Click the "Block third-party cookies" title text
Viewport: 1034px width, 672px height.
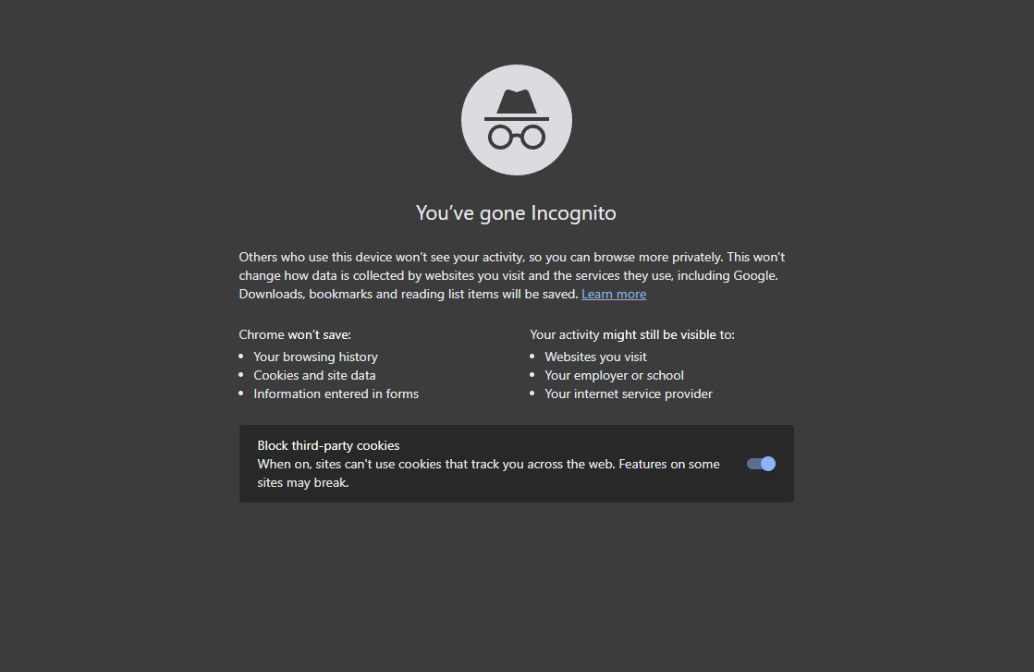[x=328, y=445]
